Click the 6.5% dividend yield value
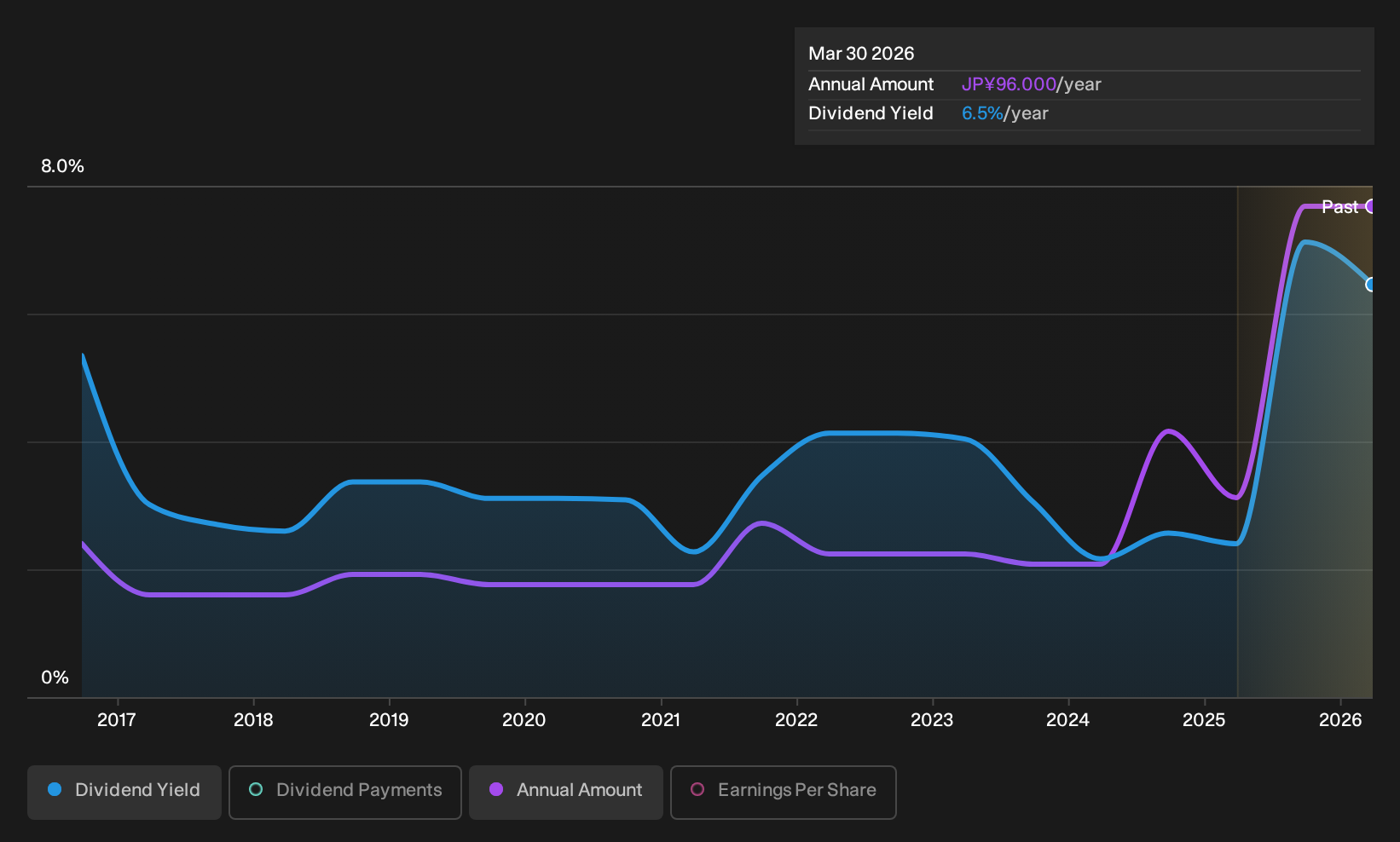 (982, 113)
